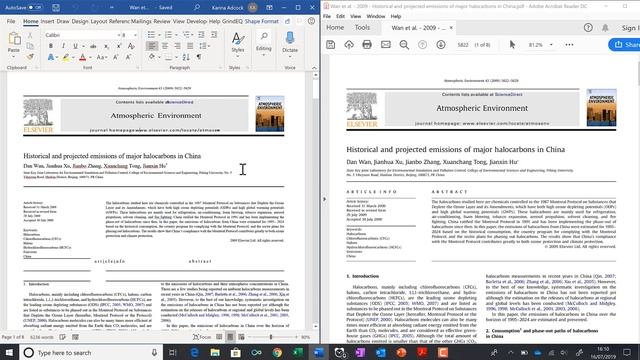640x360 pixels.
Task: Open the Styles gallery dropdown
Action: point(238,43)
